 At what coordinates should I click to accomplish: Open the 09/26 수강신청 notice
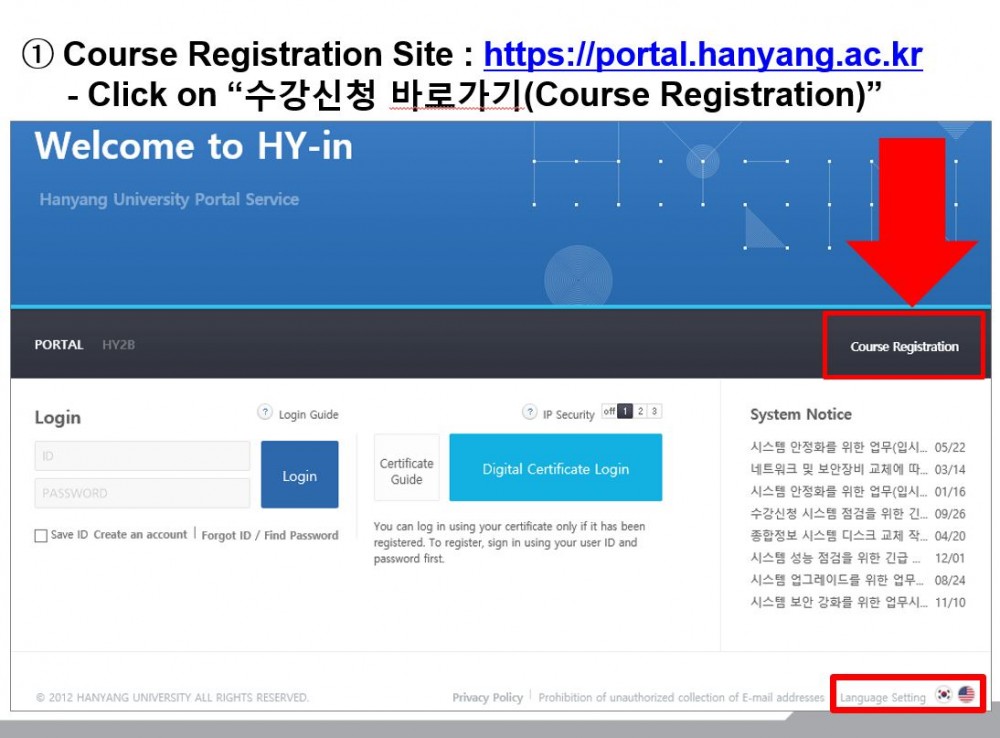[858, 513]
